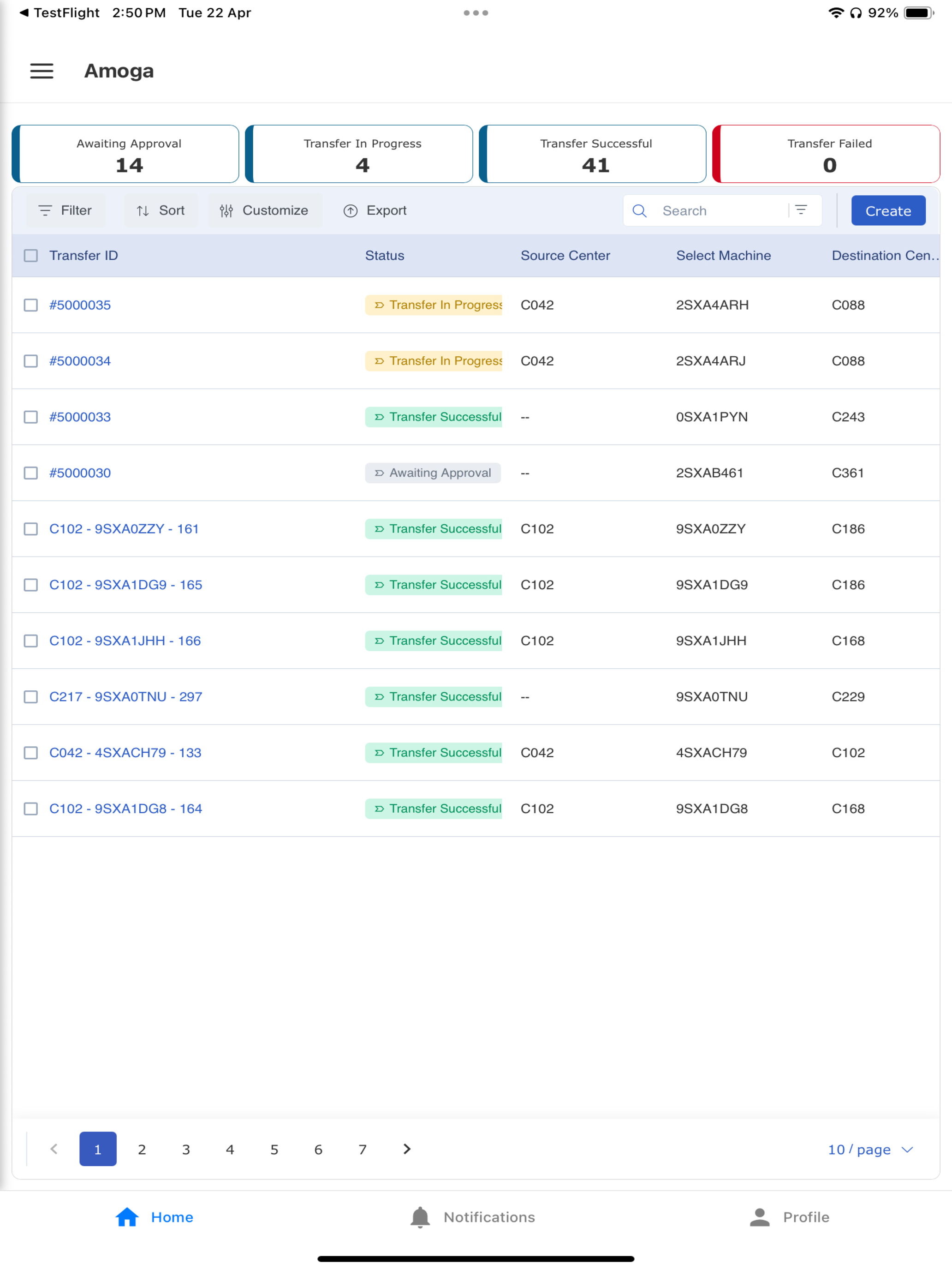Screen dimensions: 952x1270
Task: Click the Status column header
Action: coord(385,256)
